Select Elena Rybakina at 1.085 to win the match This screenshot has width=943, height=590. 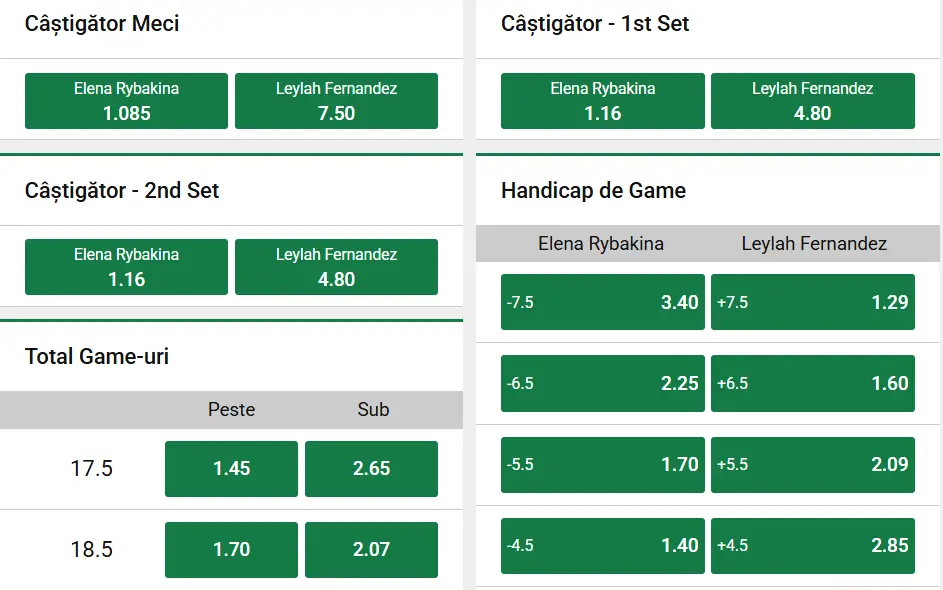pyautogui.click(x=125, y=100)
